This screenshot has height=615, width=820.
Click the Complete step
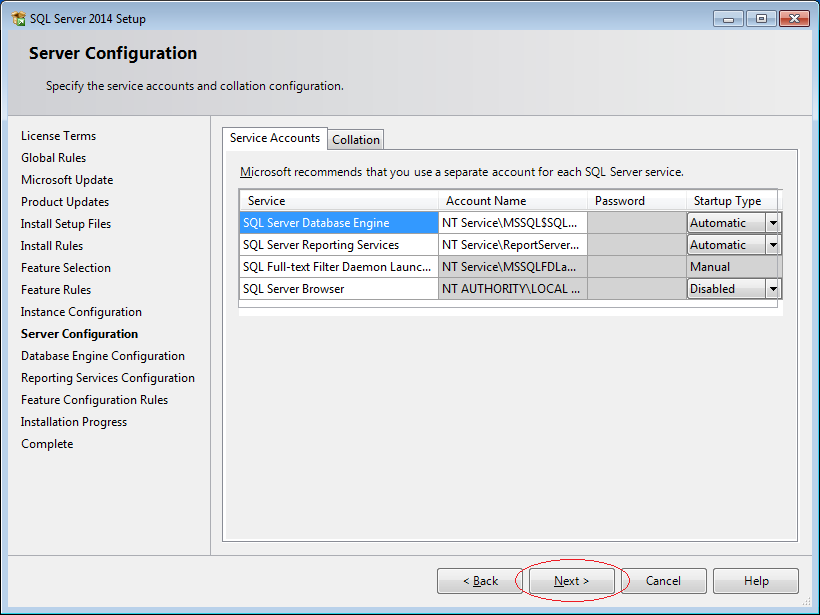tap(47, 444)
